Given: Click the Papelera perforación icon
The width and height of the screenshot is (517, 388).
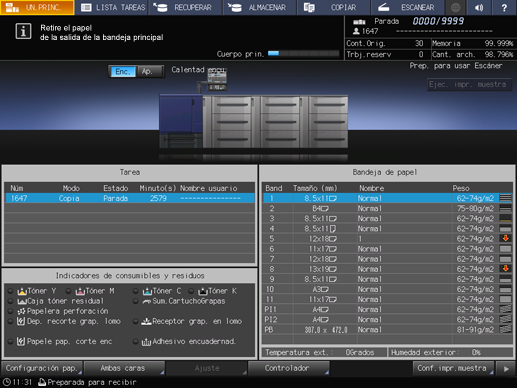Looking at the screenshot, I should 21,311.
